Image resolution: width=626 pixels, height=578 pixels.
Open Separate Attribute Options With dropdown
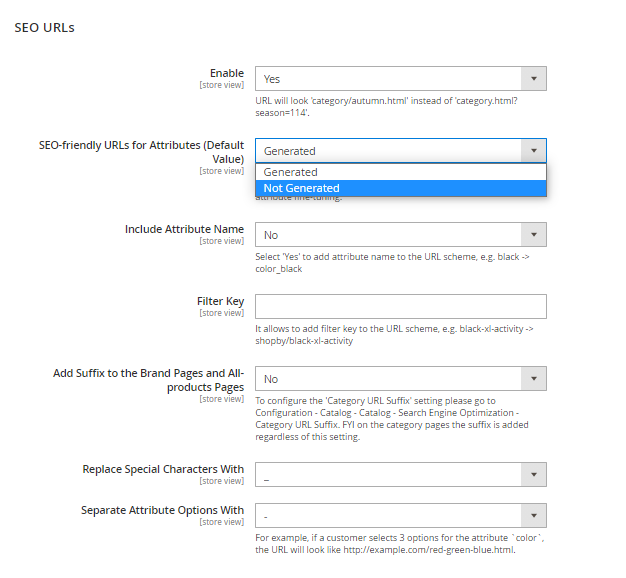[x=390, y=515]
